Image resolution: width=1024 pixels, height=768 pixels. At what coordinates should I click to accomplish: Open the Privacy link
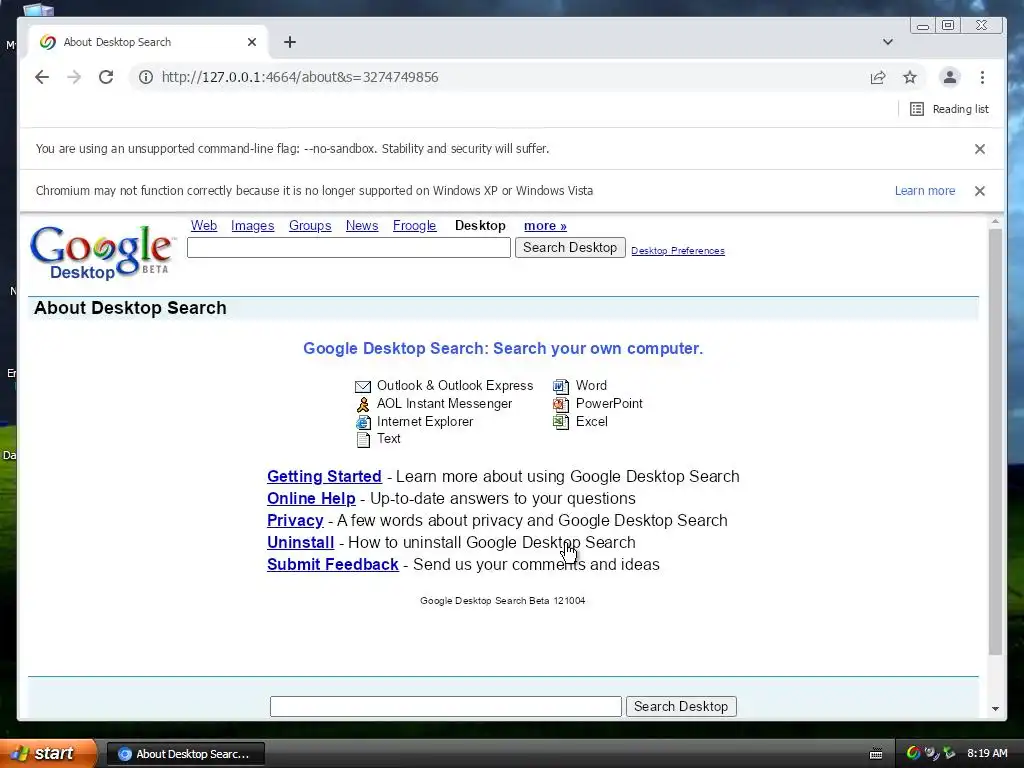295,520
